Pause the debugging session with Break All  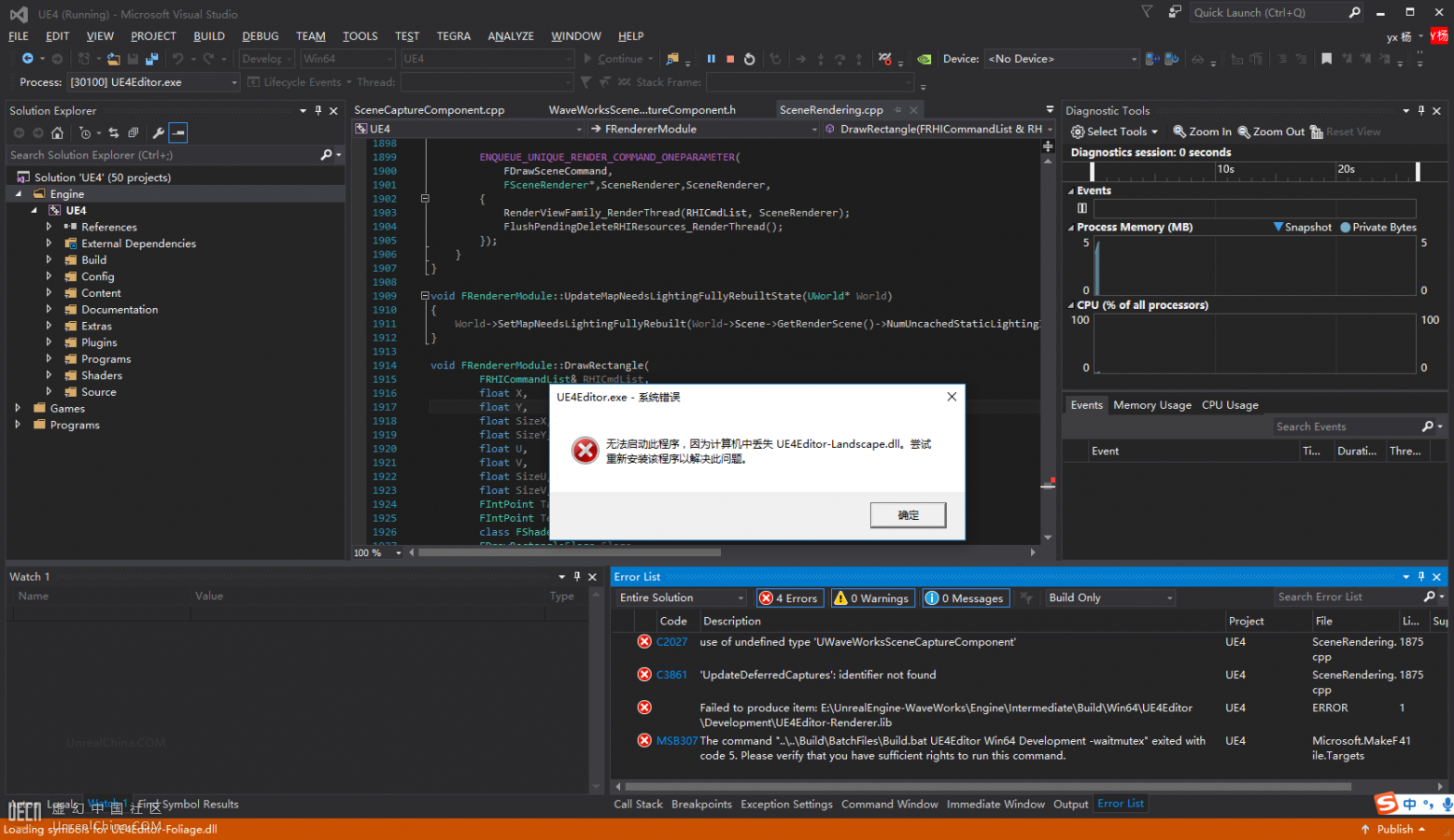pyautogui.click(x=711, y=59)
